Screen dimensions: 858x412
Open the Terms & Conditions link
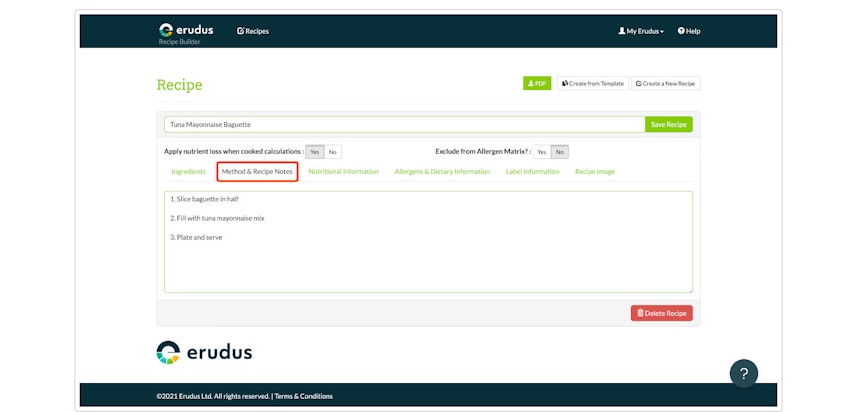[x=303, y=396]
